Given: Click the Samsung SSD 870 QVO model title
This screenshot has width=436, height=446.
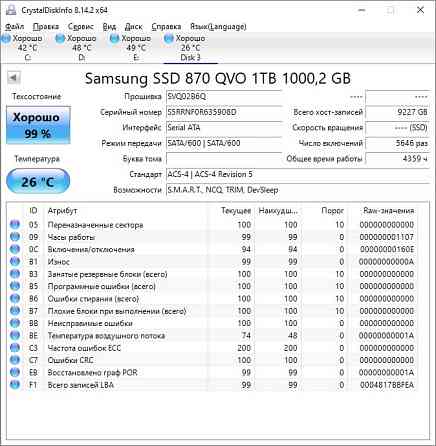Looking at the screenshot, I should [218, 79].
